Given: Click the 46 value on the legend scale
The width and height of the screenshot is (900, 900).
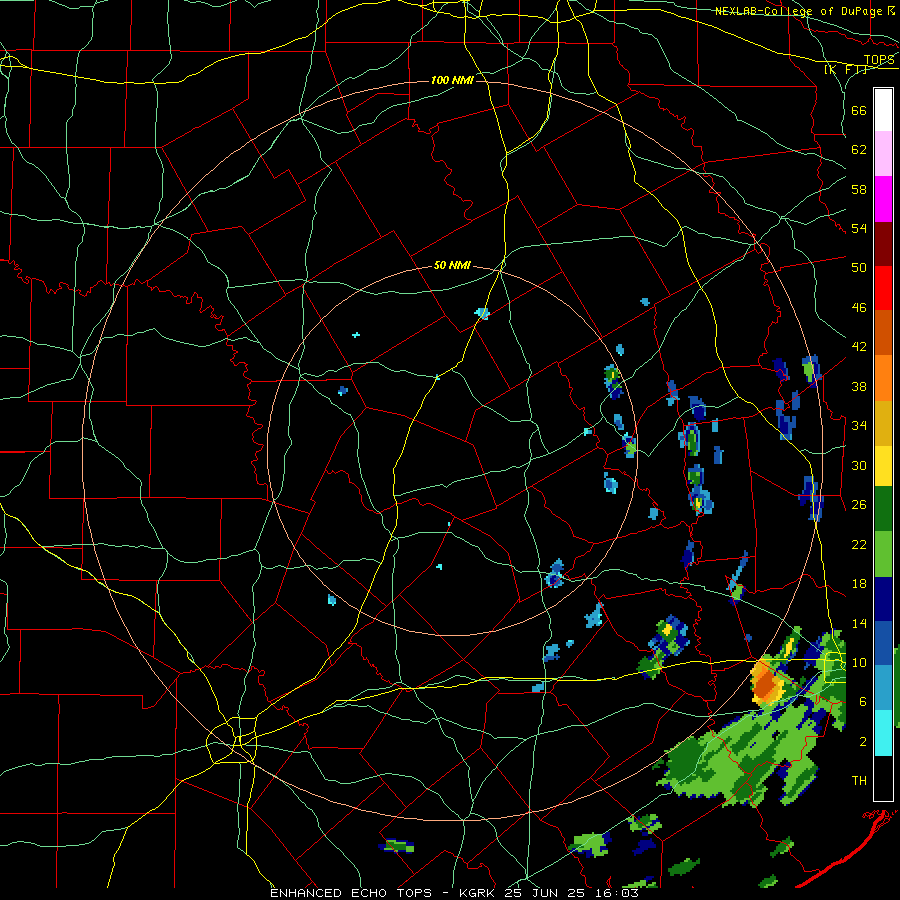Looking at the screenshot, I should pos(859,308).
